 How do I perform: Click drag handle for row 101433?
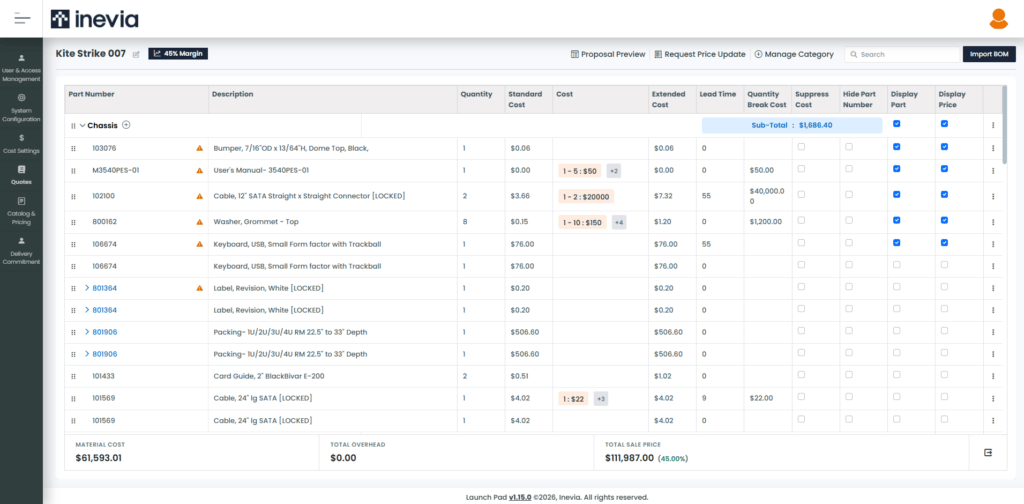pyautogui.click(x=73, y=376)
